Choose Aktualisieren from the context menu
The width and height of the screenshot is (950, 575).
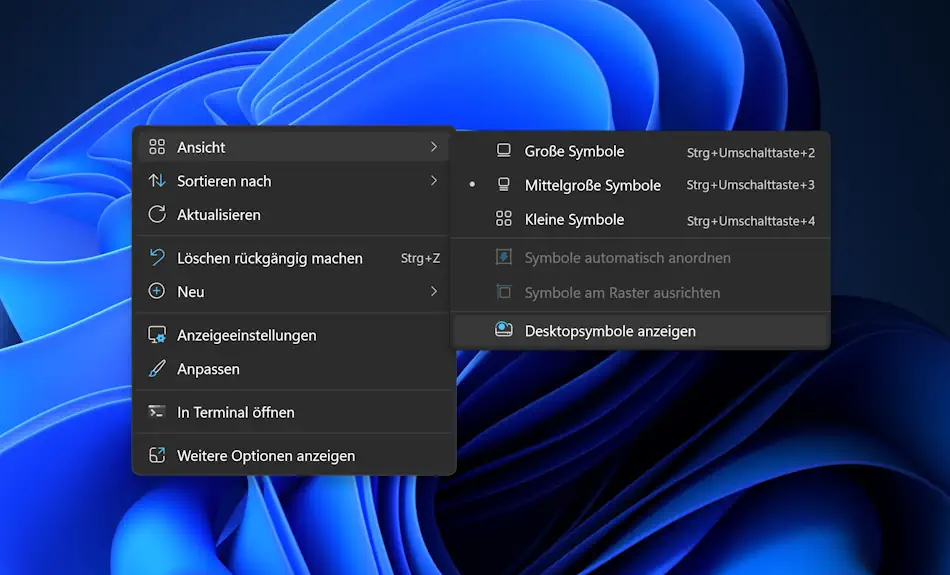(294, 215)
